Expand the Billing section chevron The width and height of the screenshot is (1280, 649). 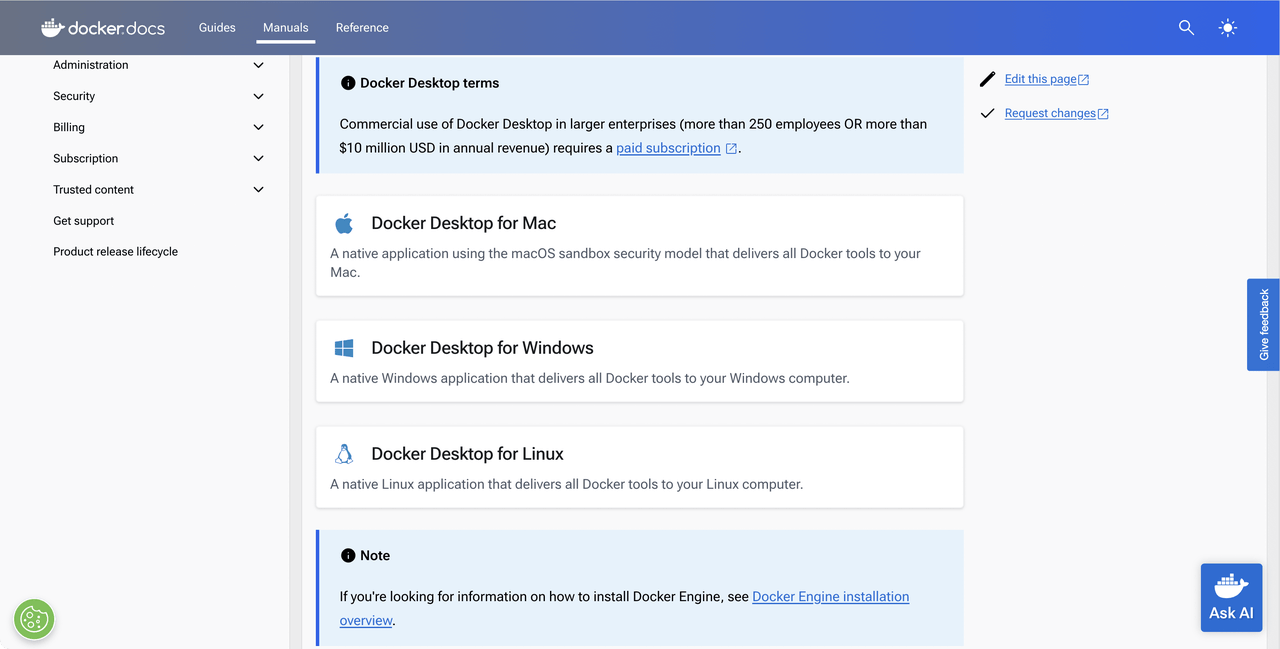pyautogui.click(x=258, y=127)
